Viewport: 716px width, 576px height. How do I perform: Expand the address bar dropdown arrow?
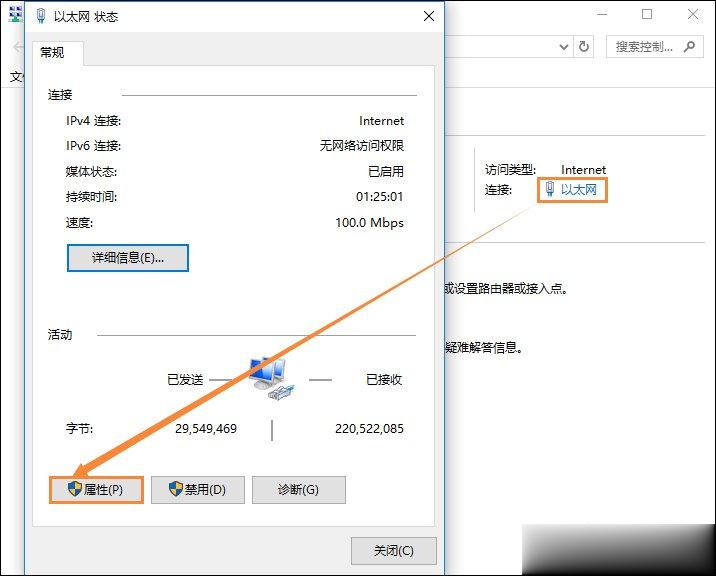pos(564,47)
